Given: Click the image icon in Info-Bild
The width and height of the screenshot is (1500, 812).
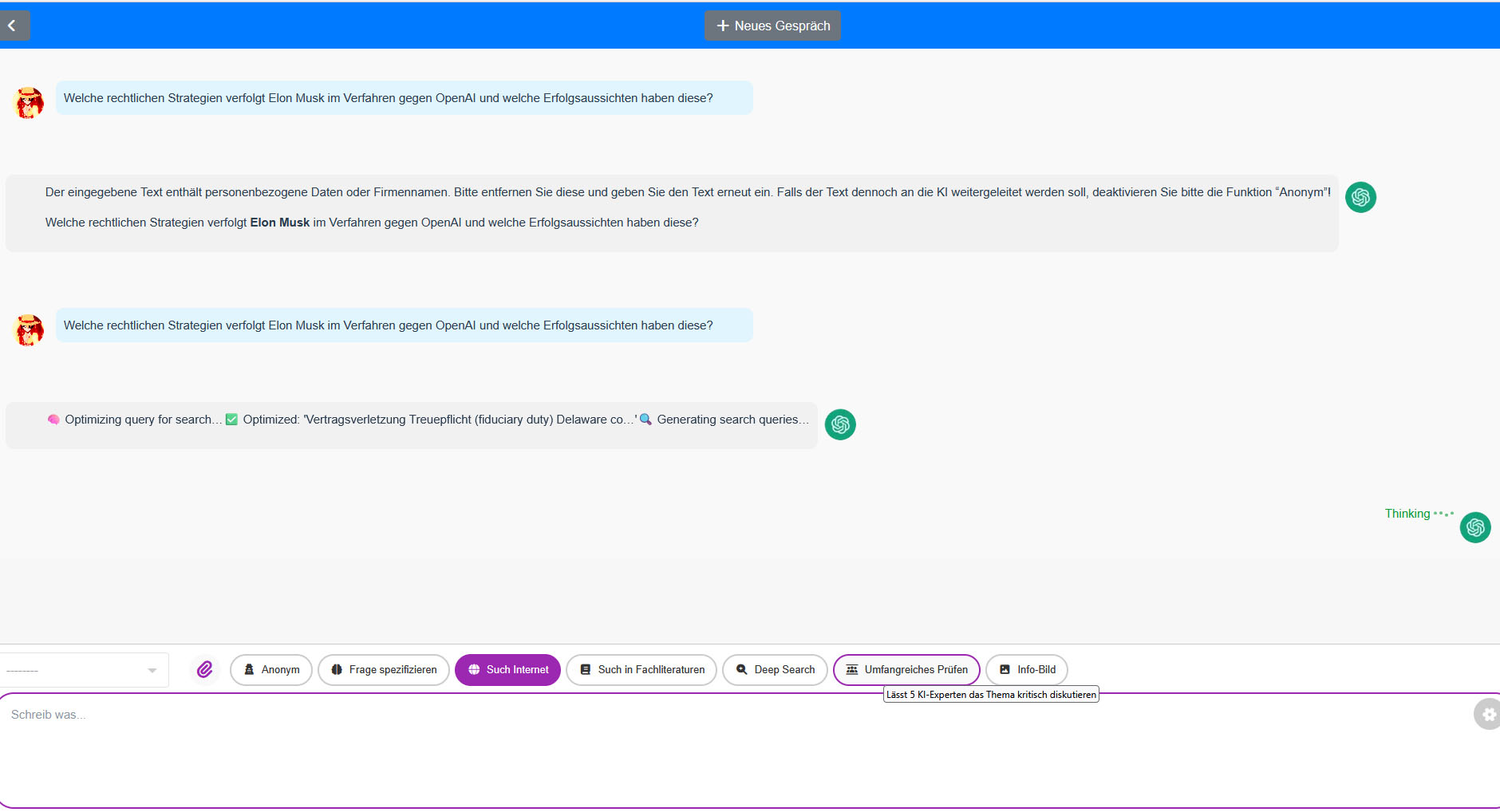Looking at the screenshot, I should pyautogui.click(x=1005, y=670).
